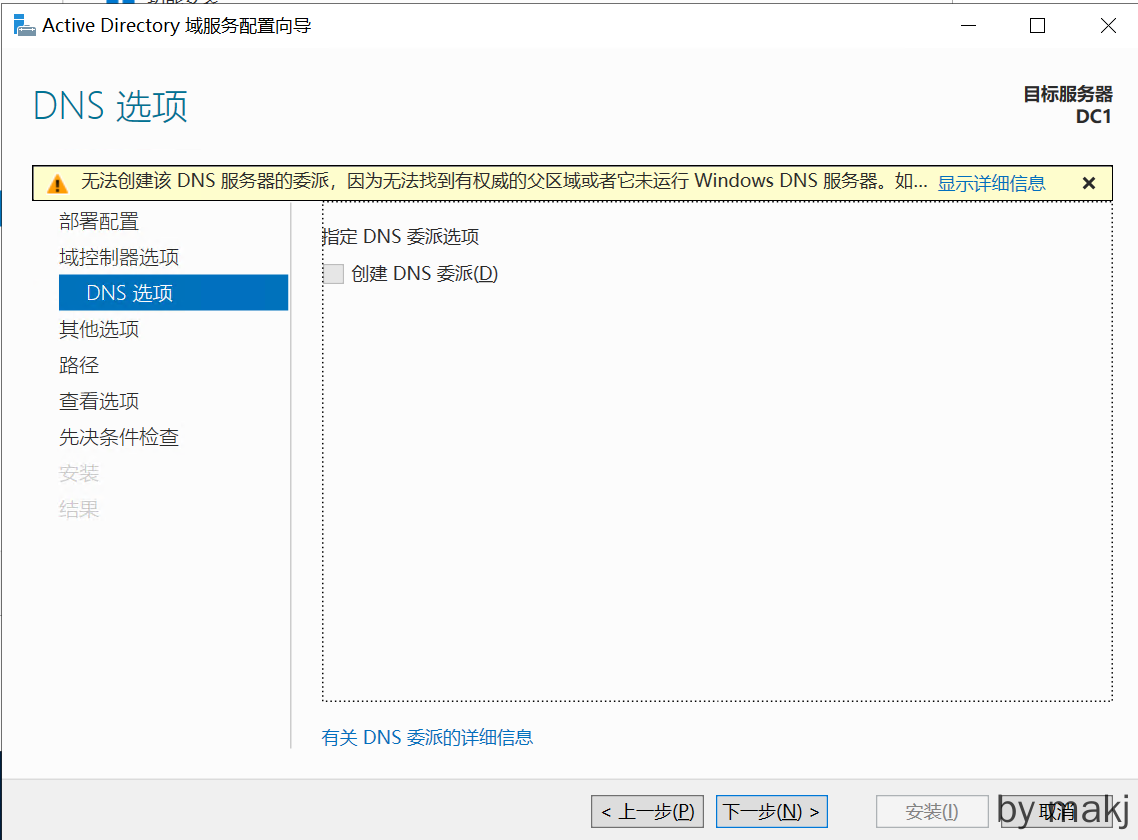Maximize the configuration wizard window
The width and height of the screenshot is (1138, 840).
pyautogui.click(x=1037, y=26)
